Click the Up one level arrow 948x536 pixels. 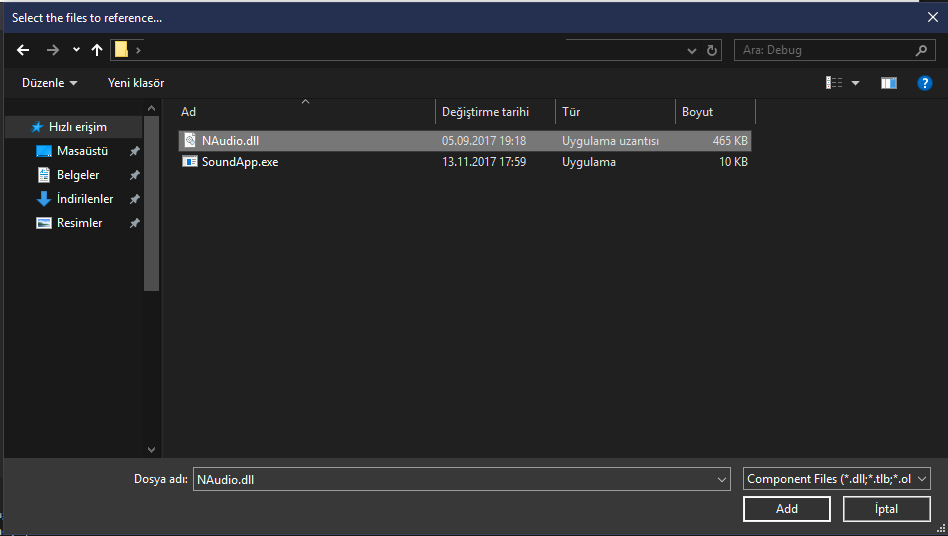pyautogui.click(x=97, y=50)
